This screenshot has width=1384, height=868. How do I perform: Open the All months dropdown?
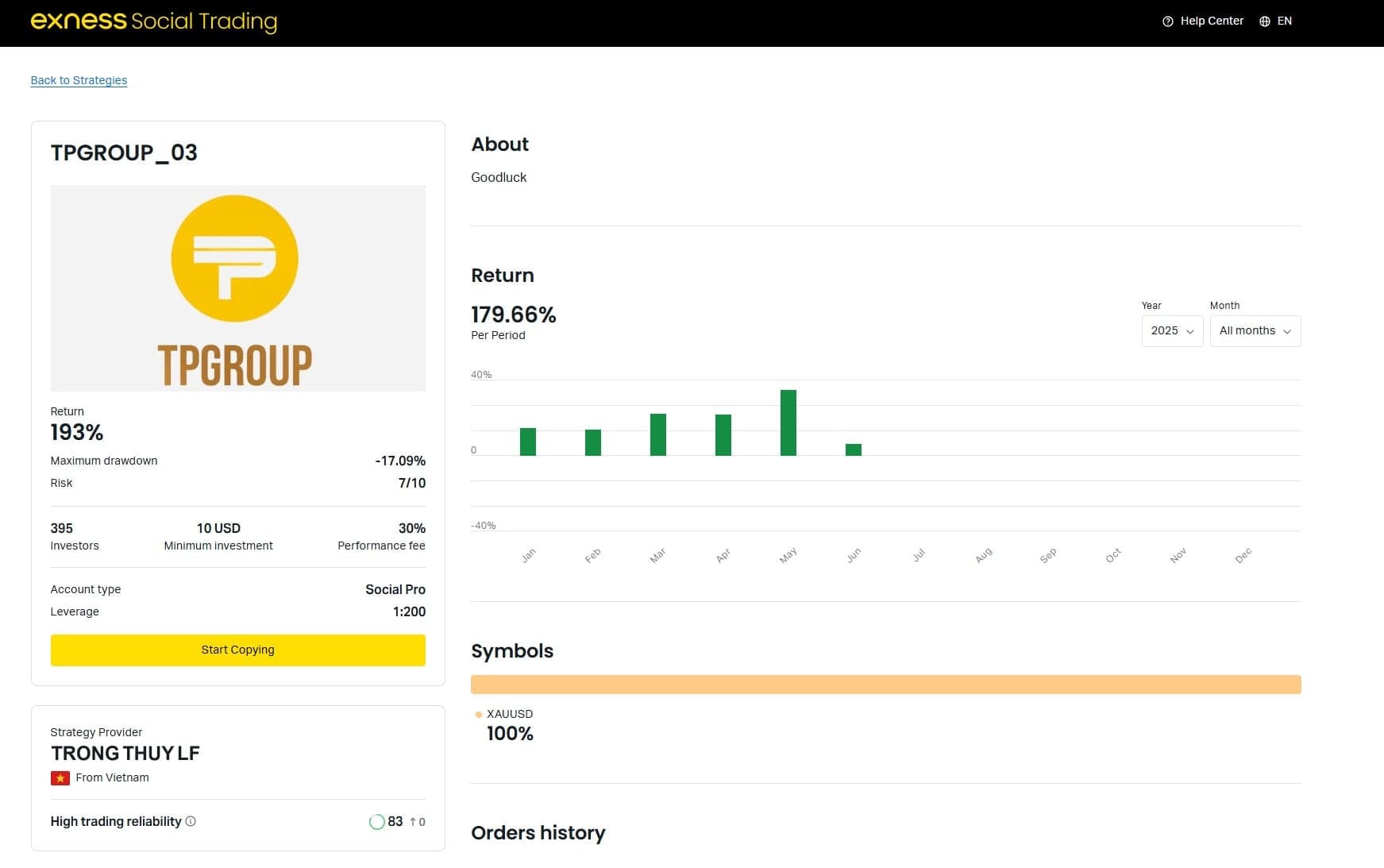tap(1255, 331)
